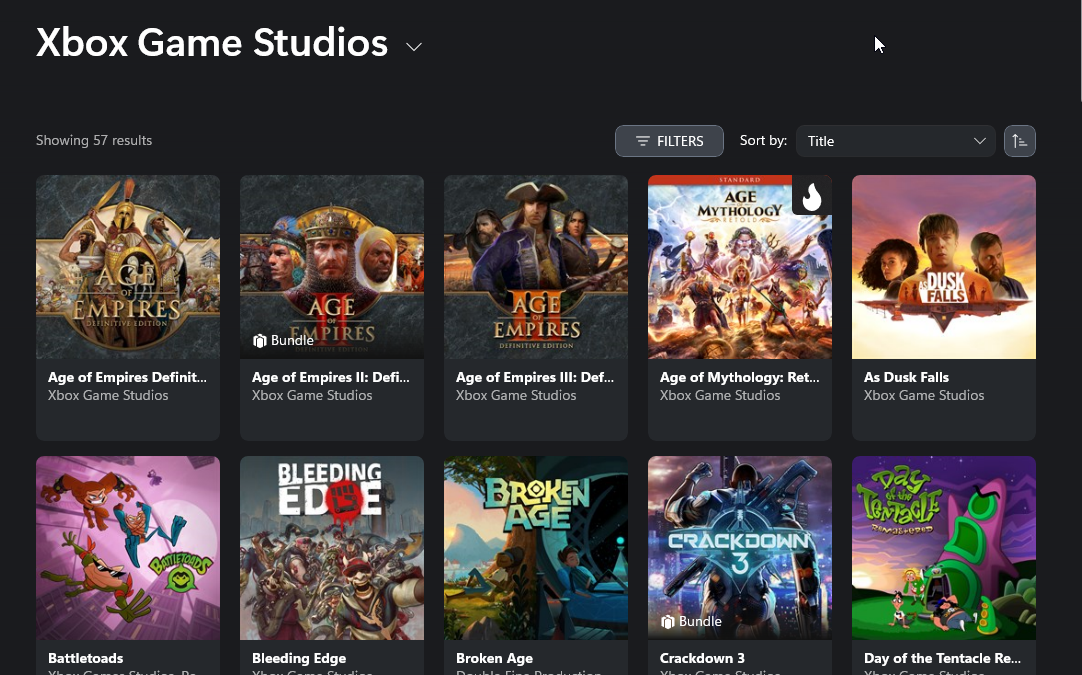Click the 'As Dusk Falls' title
1082x675 pixels.
(906, 378)
